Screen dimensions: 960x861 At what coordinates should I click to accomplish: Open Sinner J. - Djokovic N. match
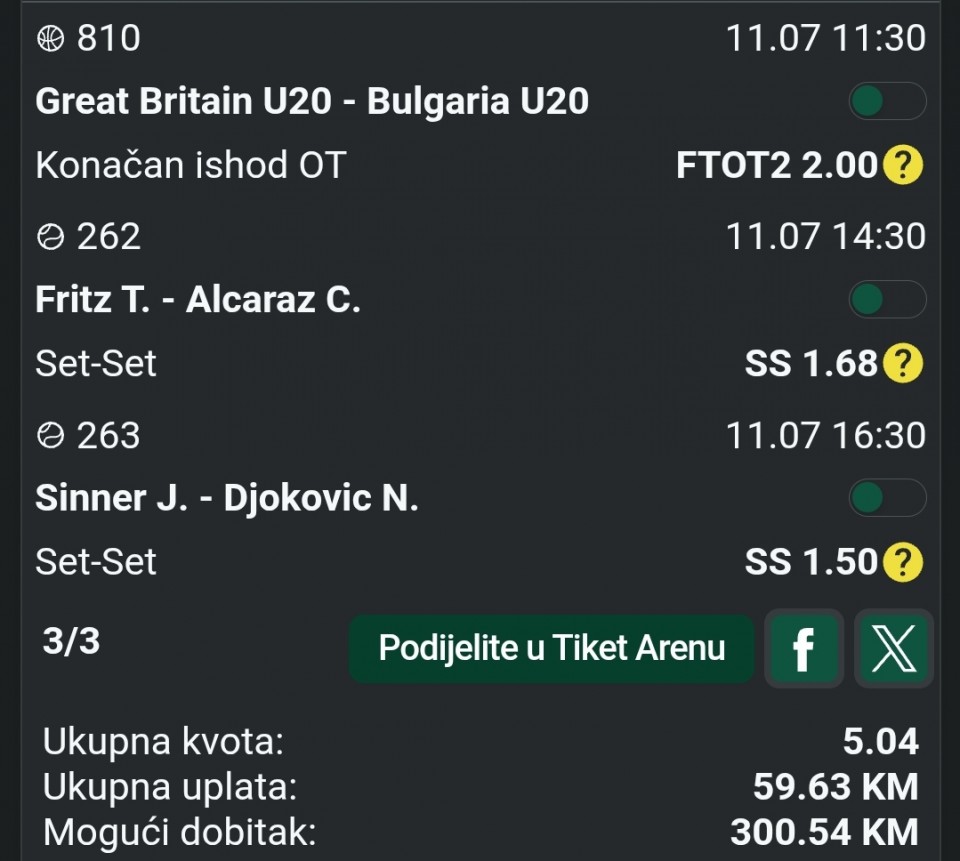click(x=227, y=497)
